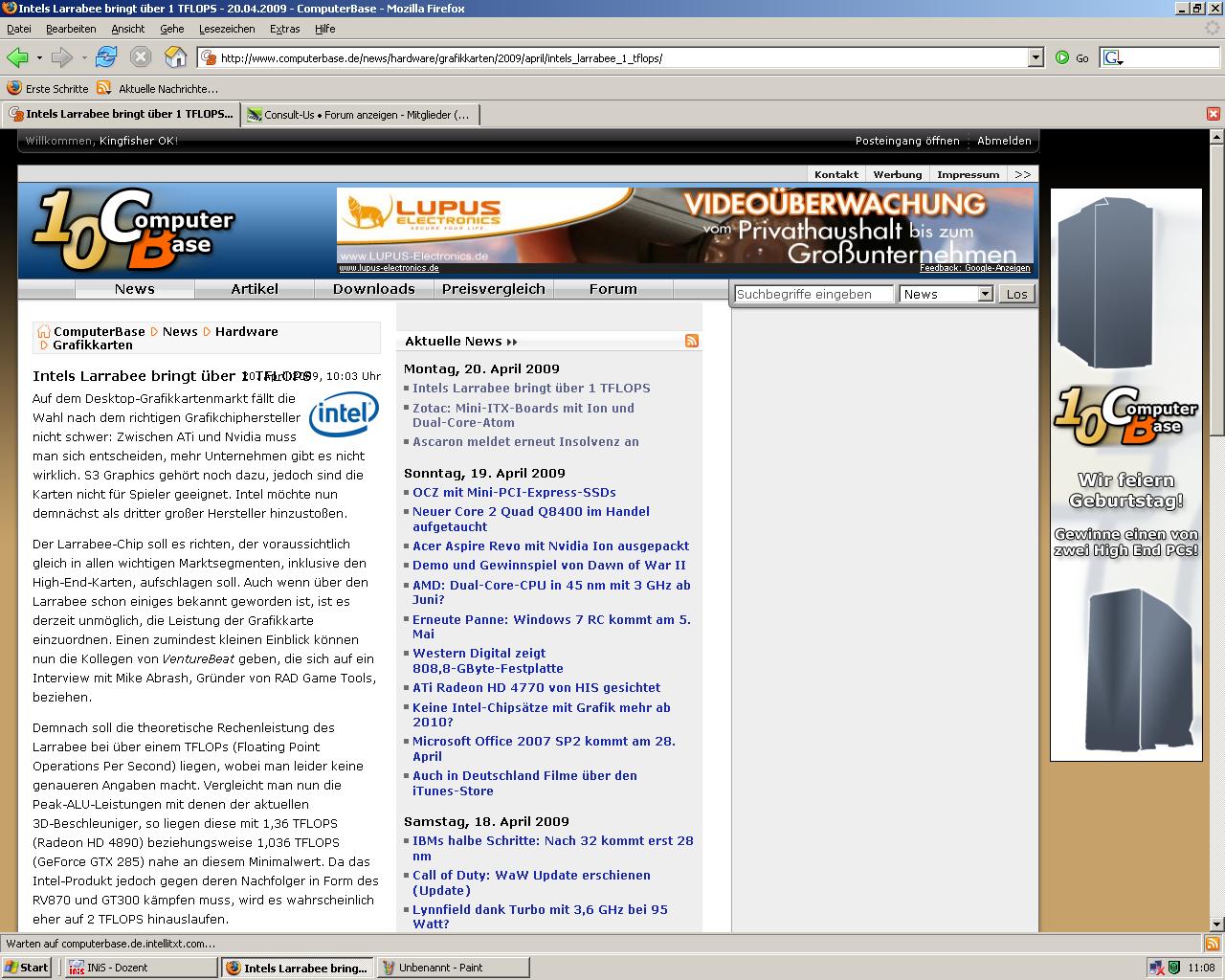
Task: Click the Back arrow button
Action: tap(17, 57)
